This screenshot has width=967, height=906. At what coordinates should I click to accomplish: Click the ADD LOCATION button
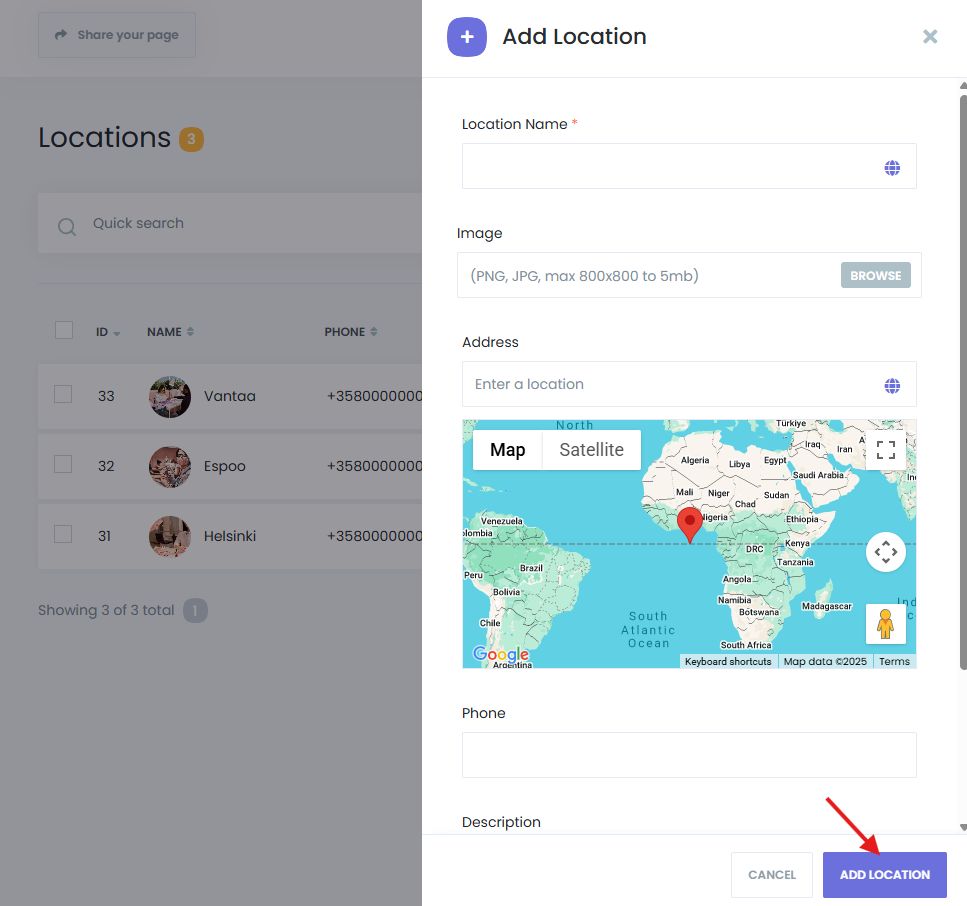click(x=884, y=875)
